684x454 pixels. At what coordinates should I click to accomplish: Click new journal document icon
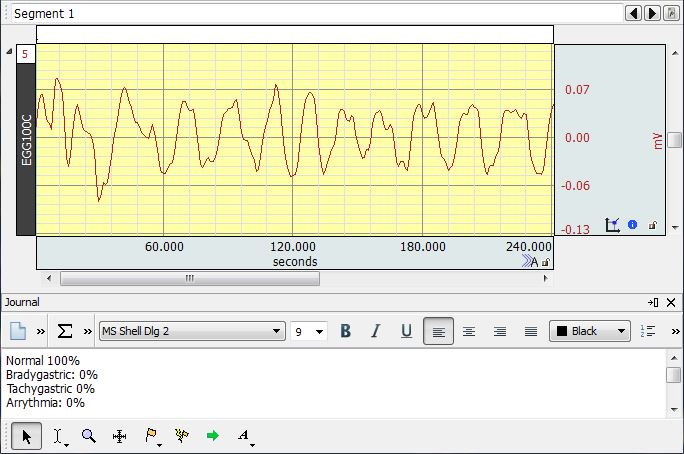pyautogui.click(x=18, y=331)
